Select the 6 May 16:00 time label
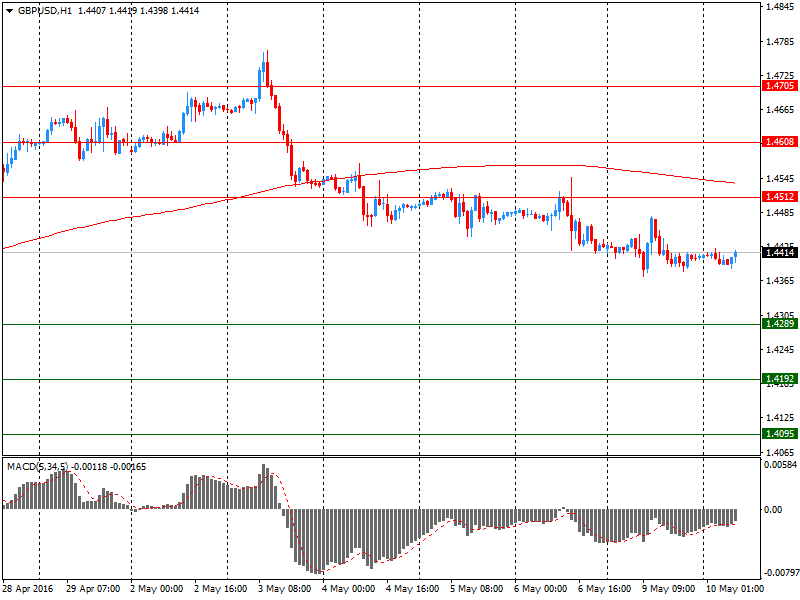 pos(605,589)
